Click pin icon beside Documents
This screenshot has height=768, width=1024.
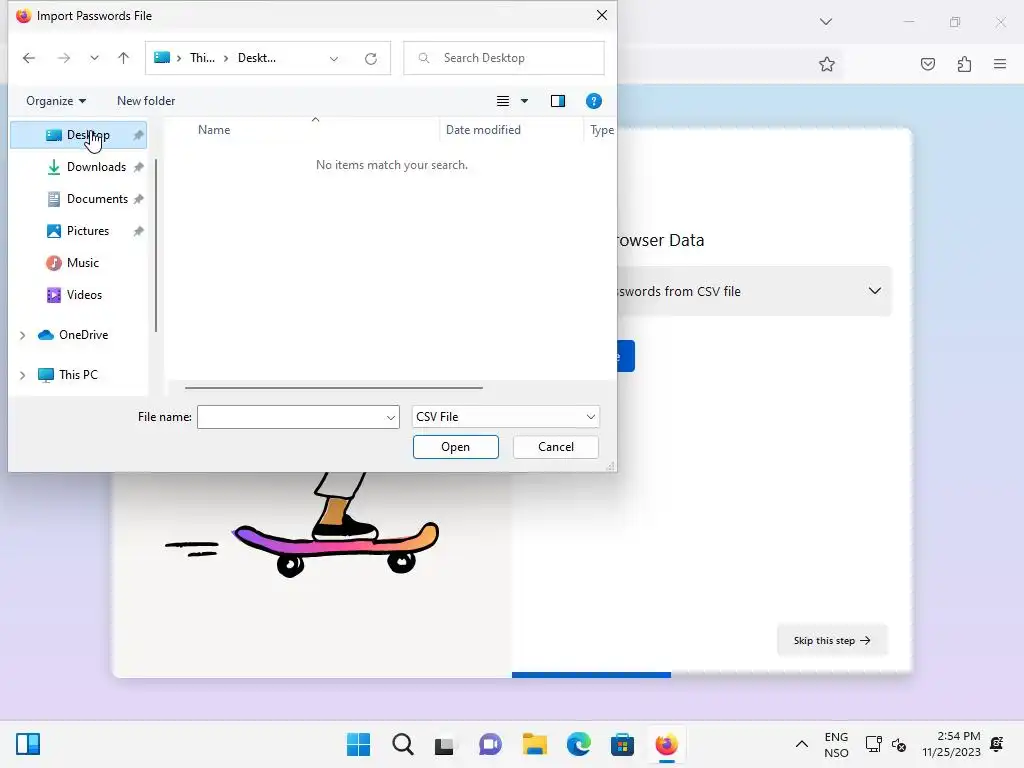(x=138, y=199)
